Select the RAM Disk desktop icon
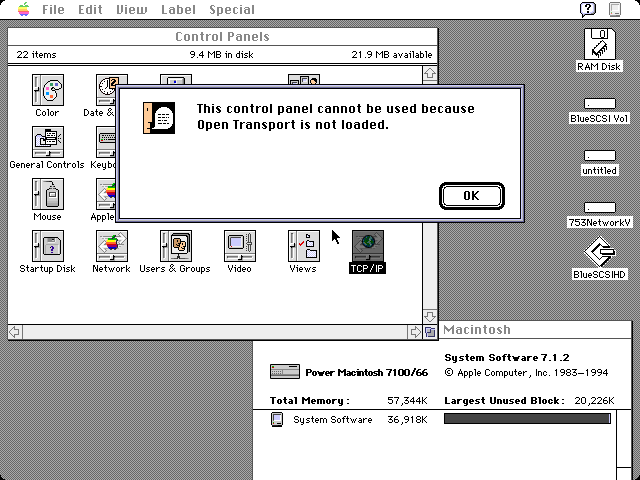 tap(599, 45)
